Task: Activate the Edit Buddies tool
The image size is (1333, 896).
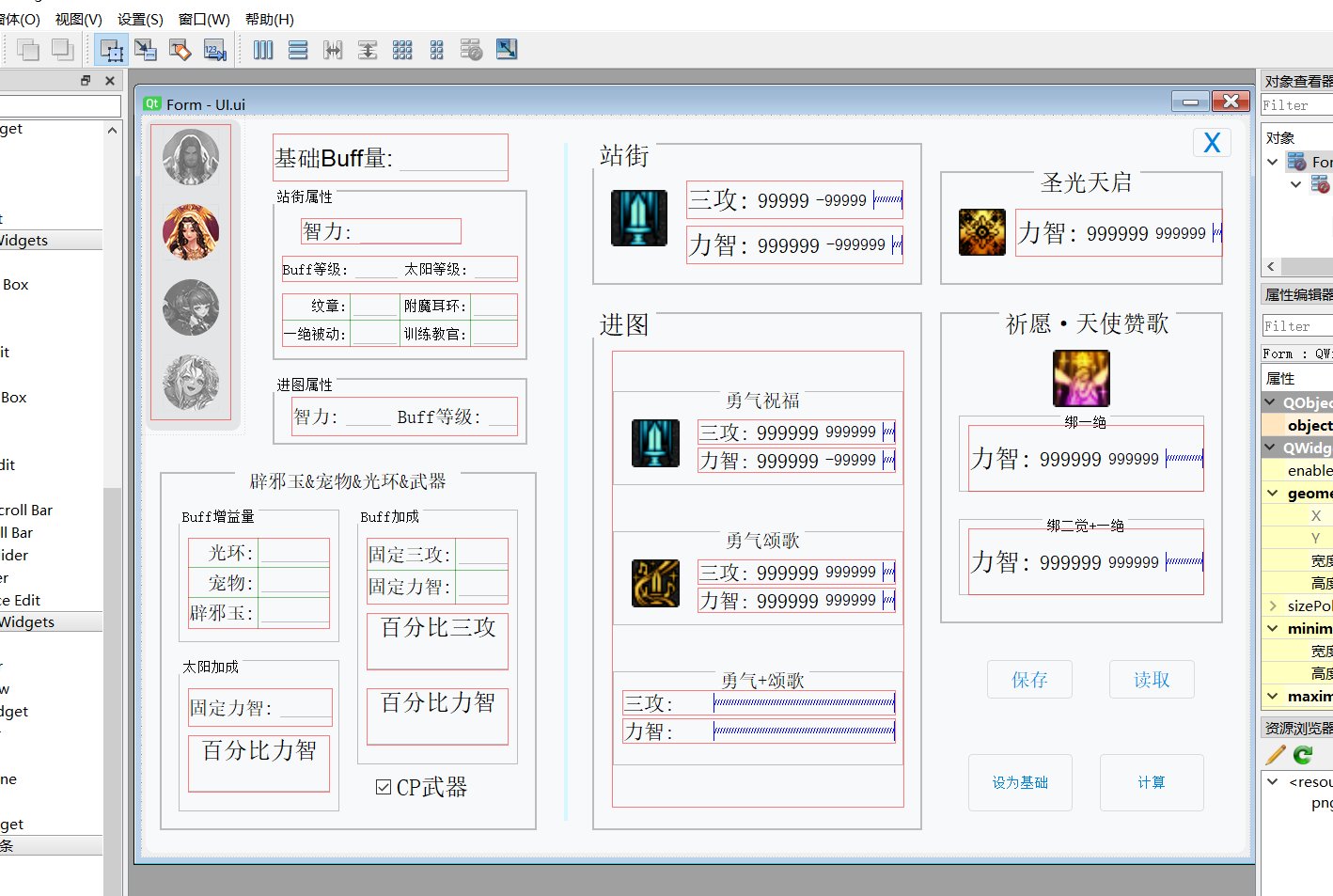Action: pyautogui.click(x=180, y=50)
